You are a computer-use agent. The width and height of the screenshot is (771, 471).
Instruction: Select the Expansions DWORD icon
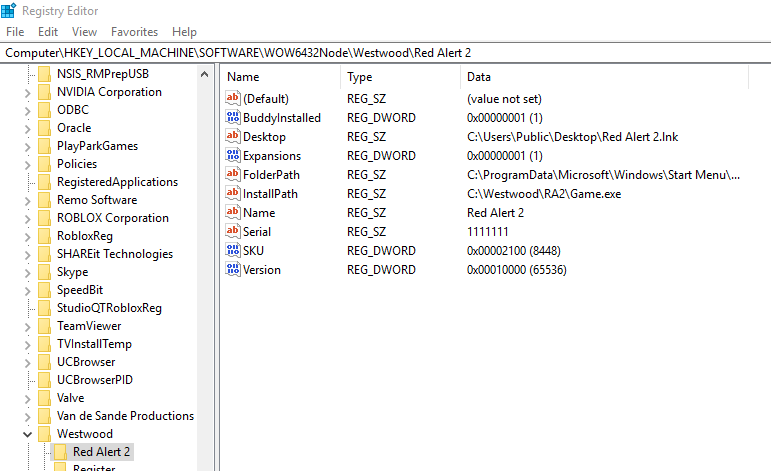(233, 155)
